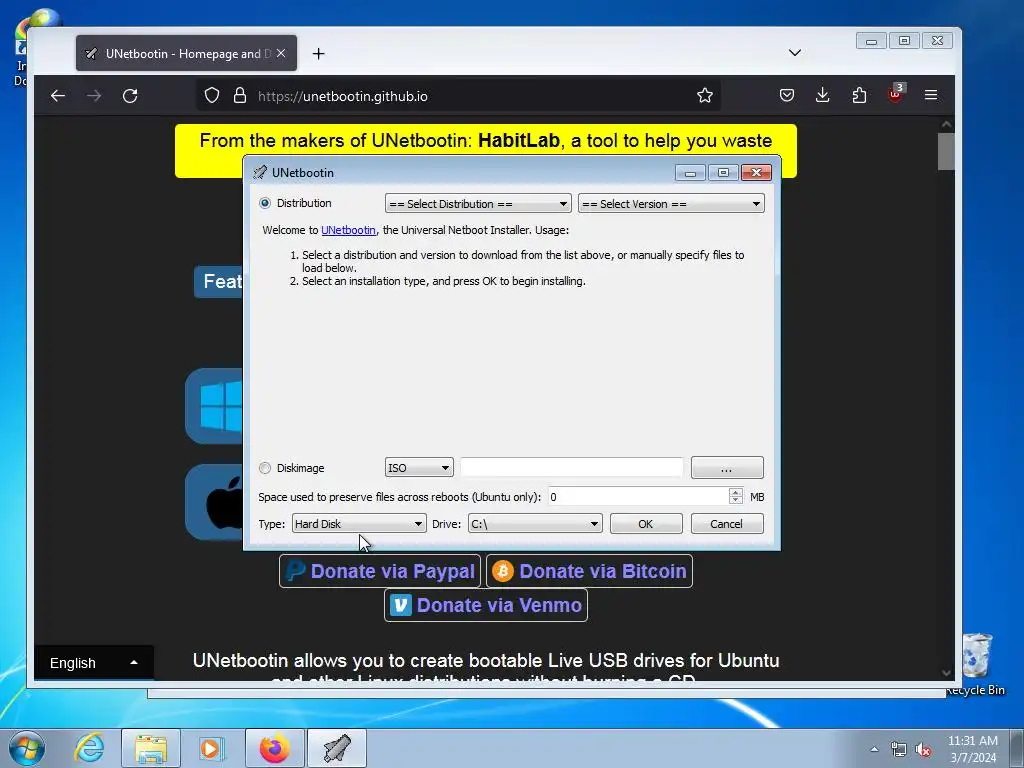Click the Apple macOS download icon
Screen dimensions: 1024x768
pos(215,502)
